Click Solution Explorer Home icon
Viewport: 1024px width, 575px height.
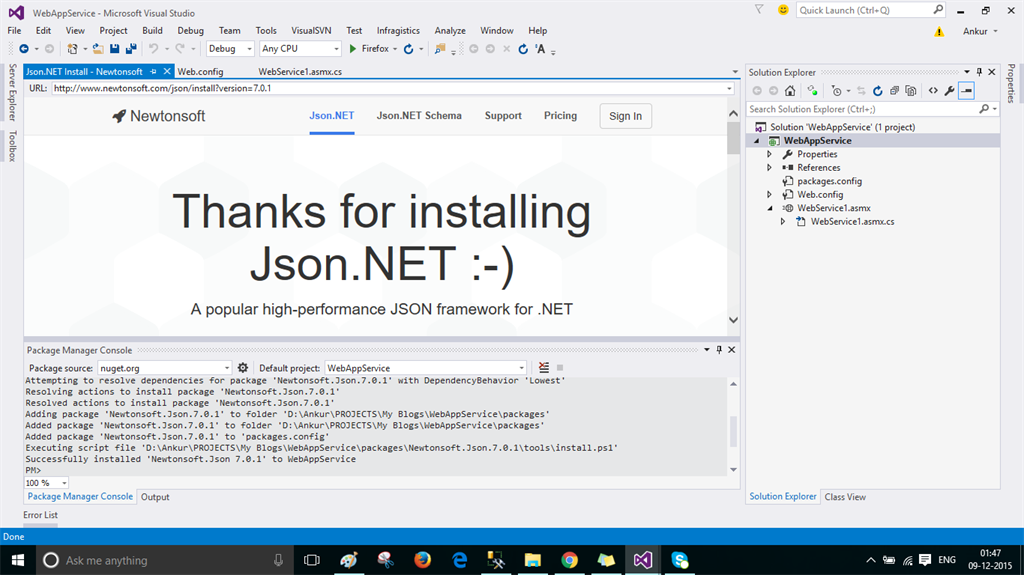pos(789,90)
